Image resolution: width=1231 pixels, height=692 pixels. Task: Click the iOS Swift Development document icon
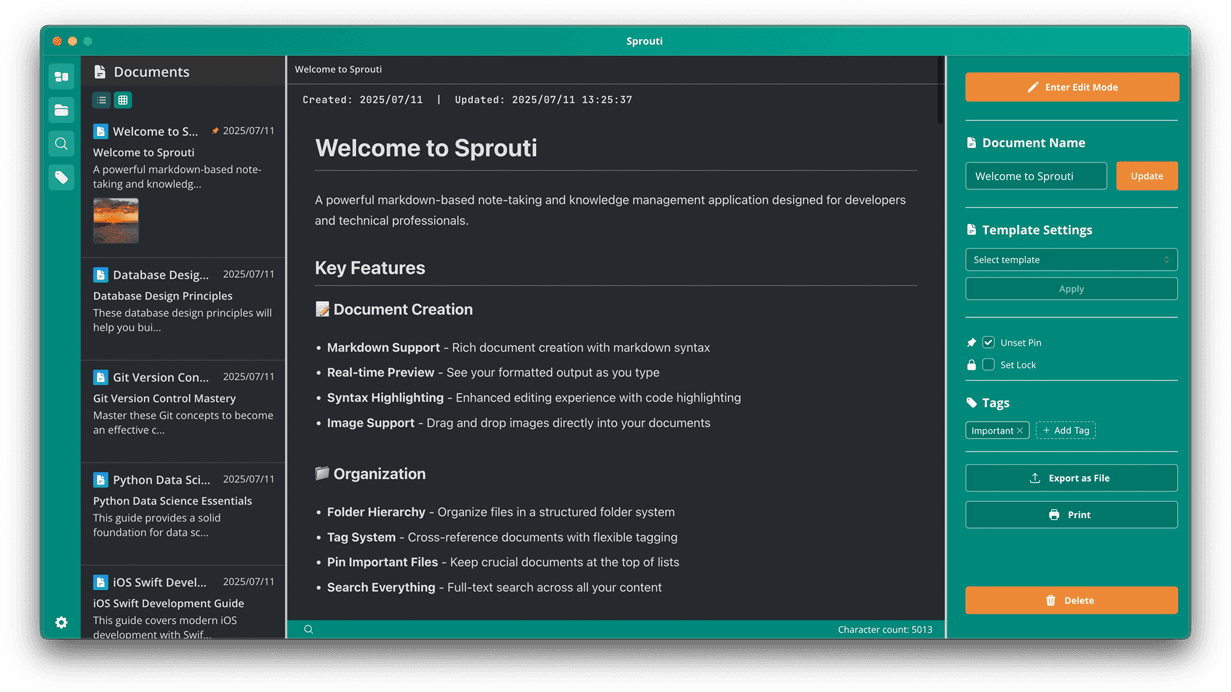coord(100,582)
